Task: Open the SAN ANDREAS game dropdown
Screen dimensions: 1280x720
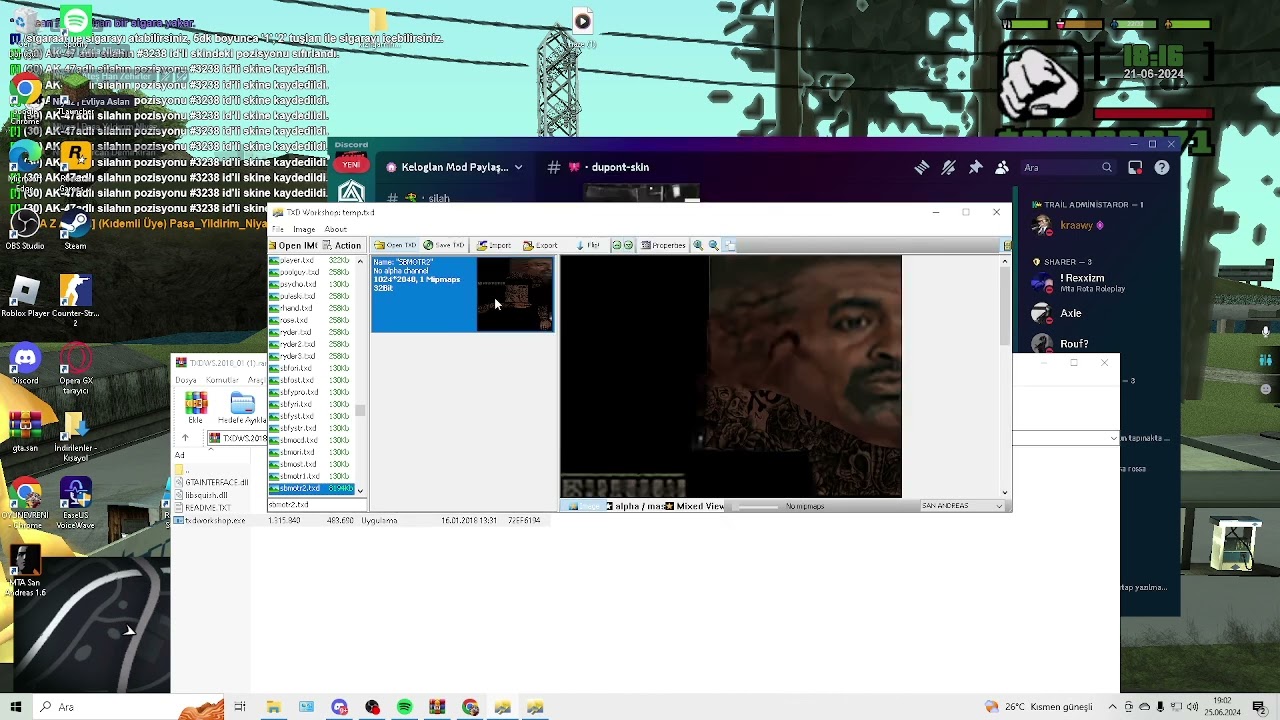Action: tap(962, 506)
